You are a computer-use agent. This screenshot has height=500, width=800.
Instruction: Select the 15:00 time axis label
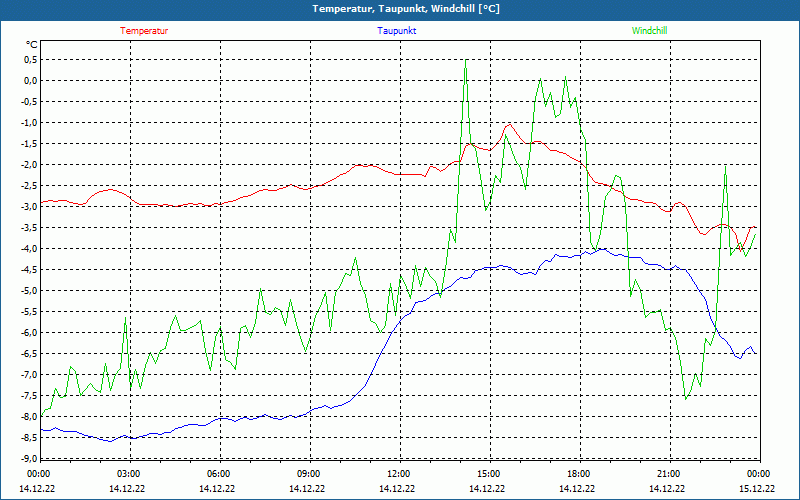coord(488,474)
